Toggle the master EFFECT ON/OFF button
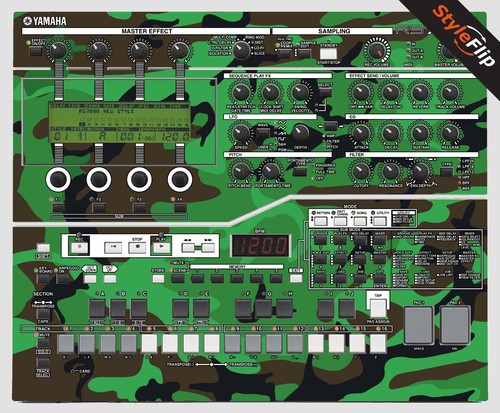This screenshot has width=500, height=413. [x=35, y=51]
